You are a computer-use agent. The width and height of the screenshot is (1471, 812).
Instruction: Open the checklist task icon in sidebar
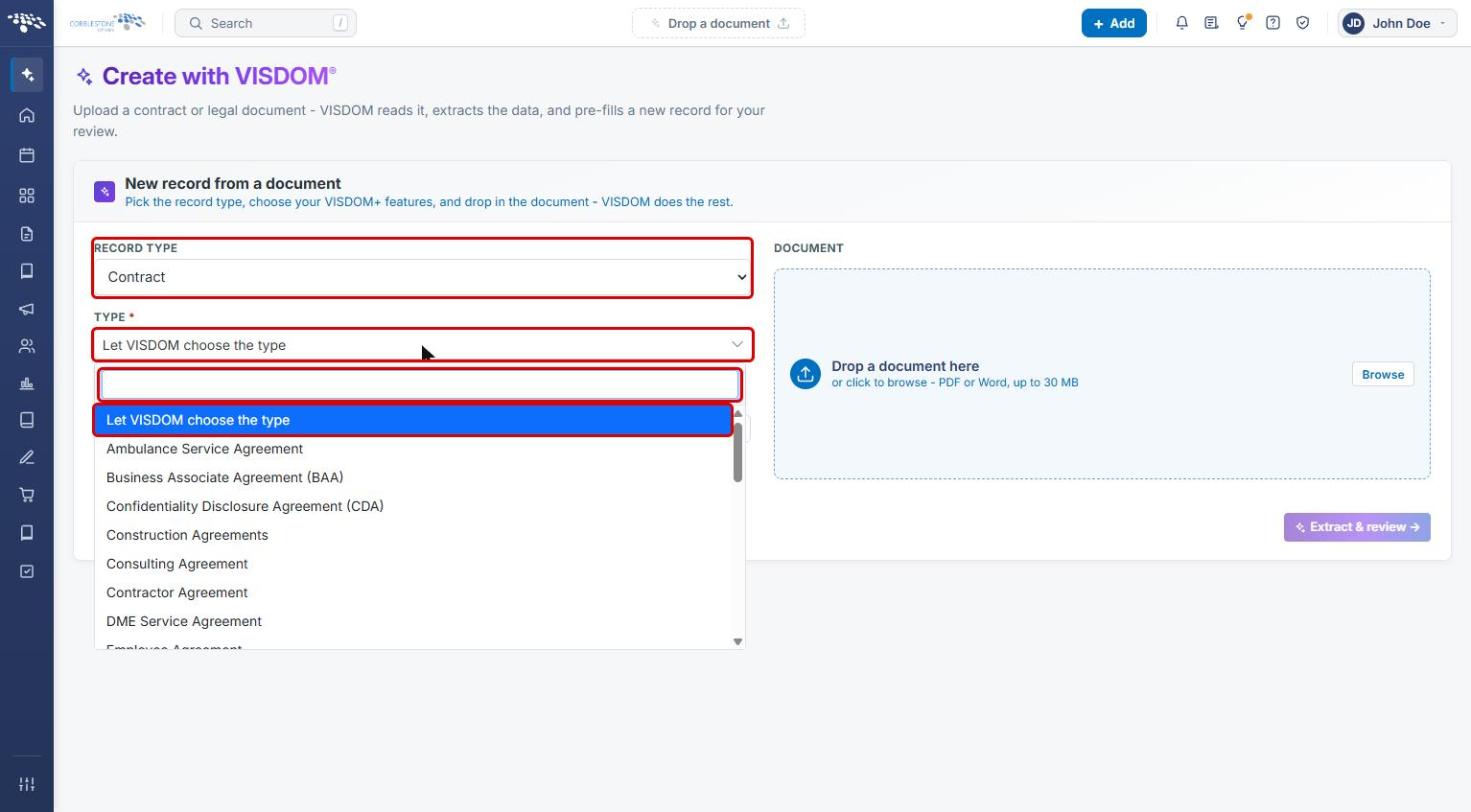[x=27, y=571]
